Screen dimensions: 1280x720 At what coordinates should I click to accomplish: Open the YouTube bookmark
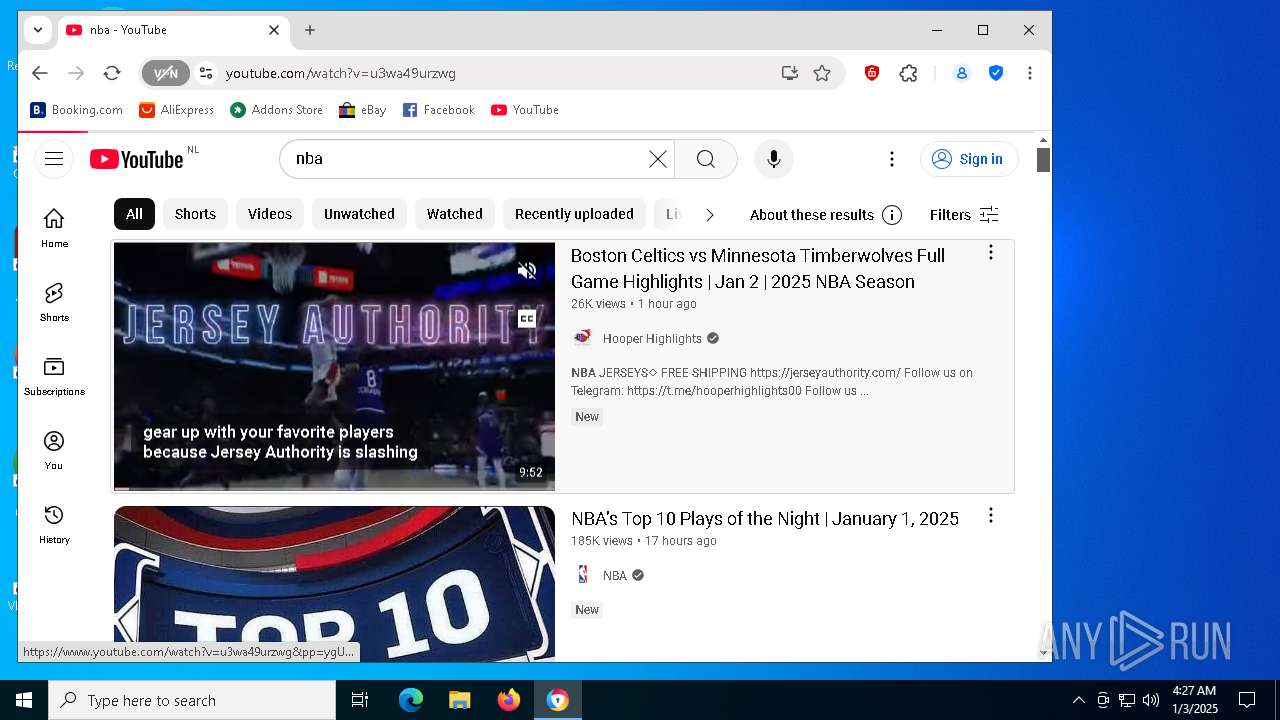(x=525, y=110)
